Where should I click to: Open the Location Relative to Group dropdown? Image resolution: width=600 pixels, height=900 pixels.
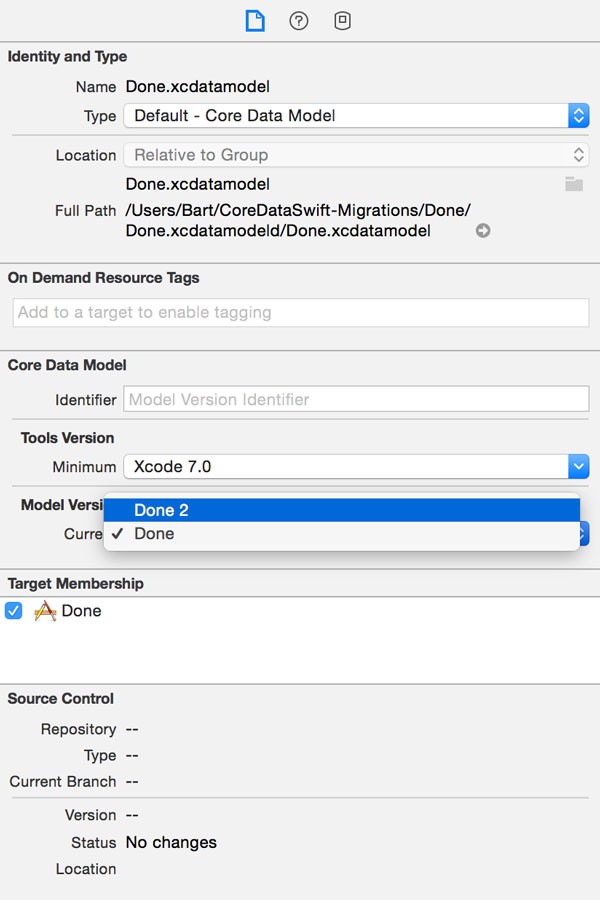tap(357, 155)
